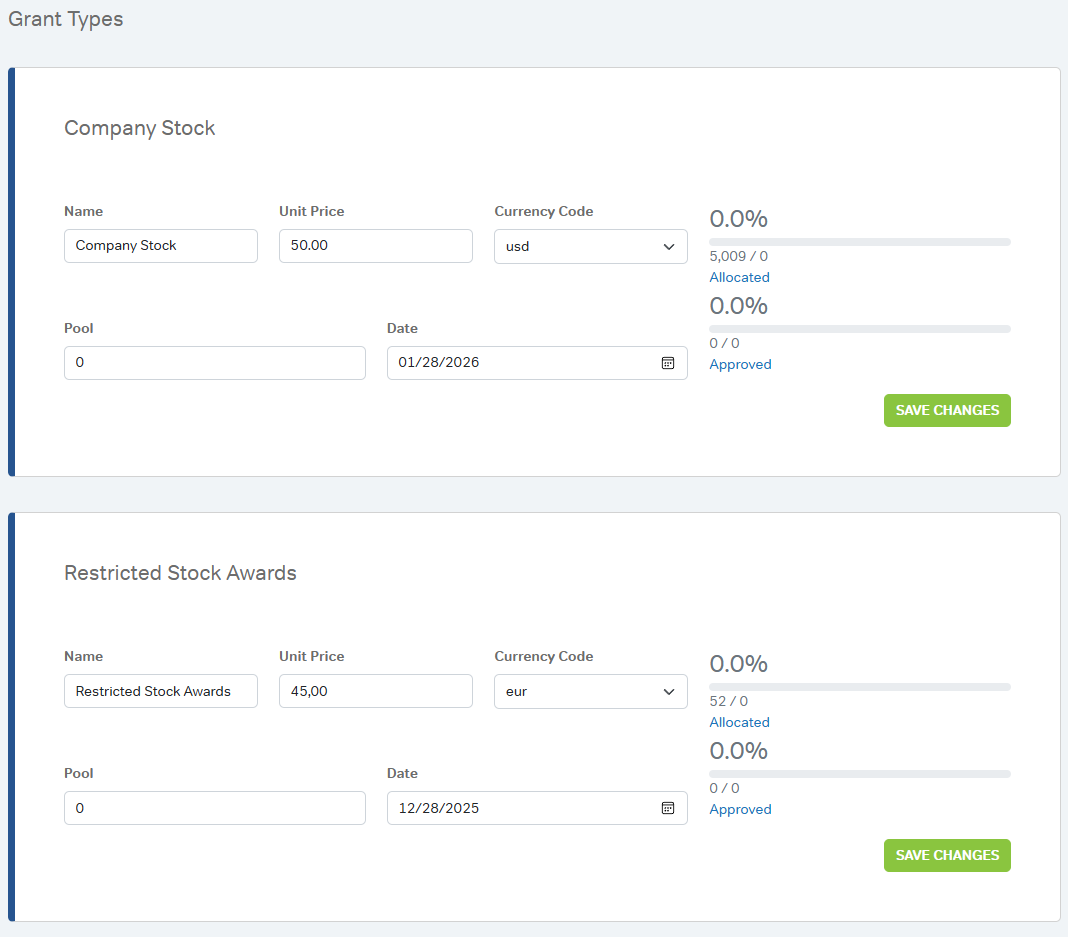Click the date field showing 01/28/2026
Screen dimensions: 1068x937
pyautogui.click(x=520, y=363)
